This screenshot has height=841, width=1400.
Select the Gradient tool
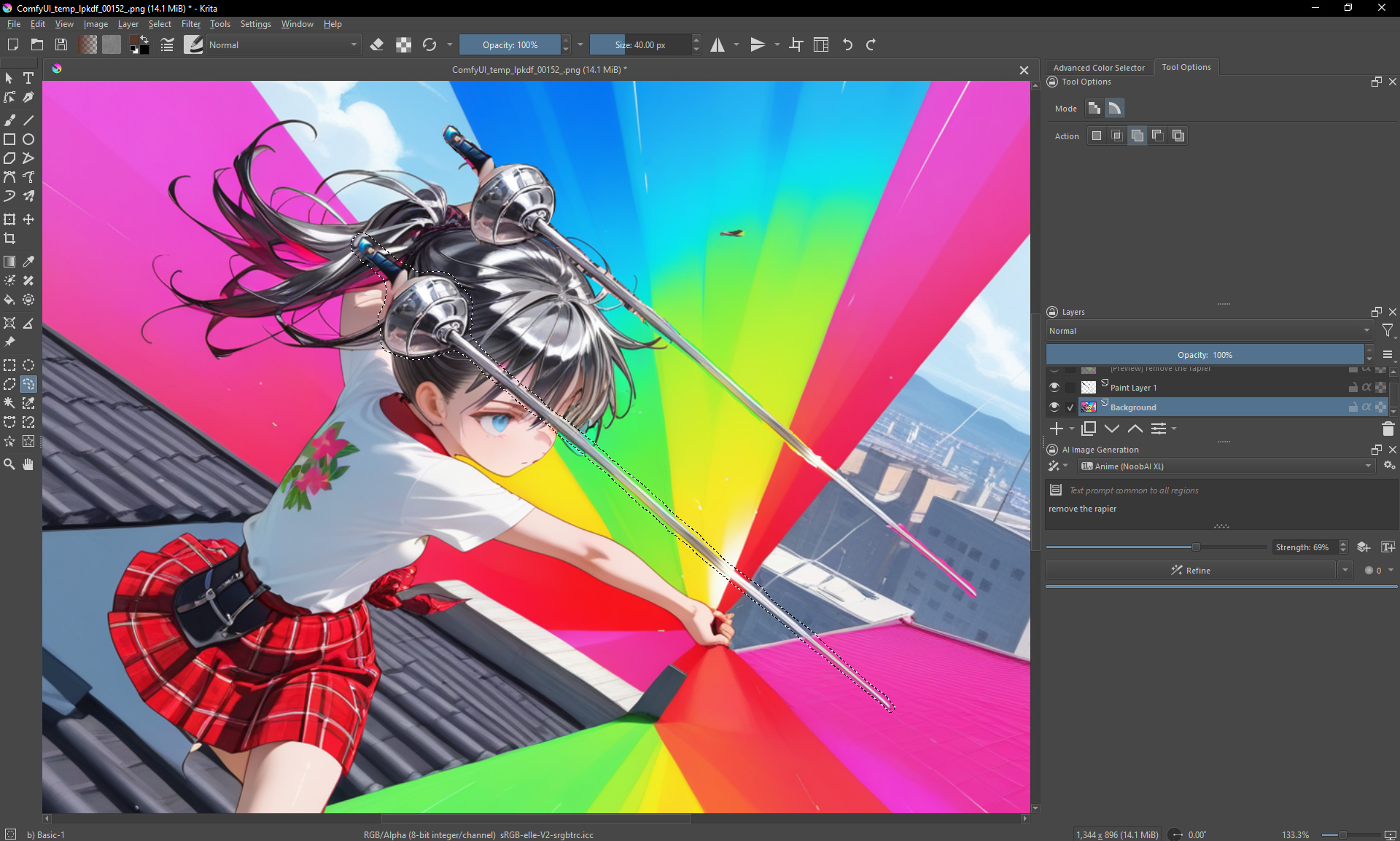click(x=9, y=262)
